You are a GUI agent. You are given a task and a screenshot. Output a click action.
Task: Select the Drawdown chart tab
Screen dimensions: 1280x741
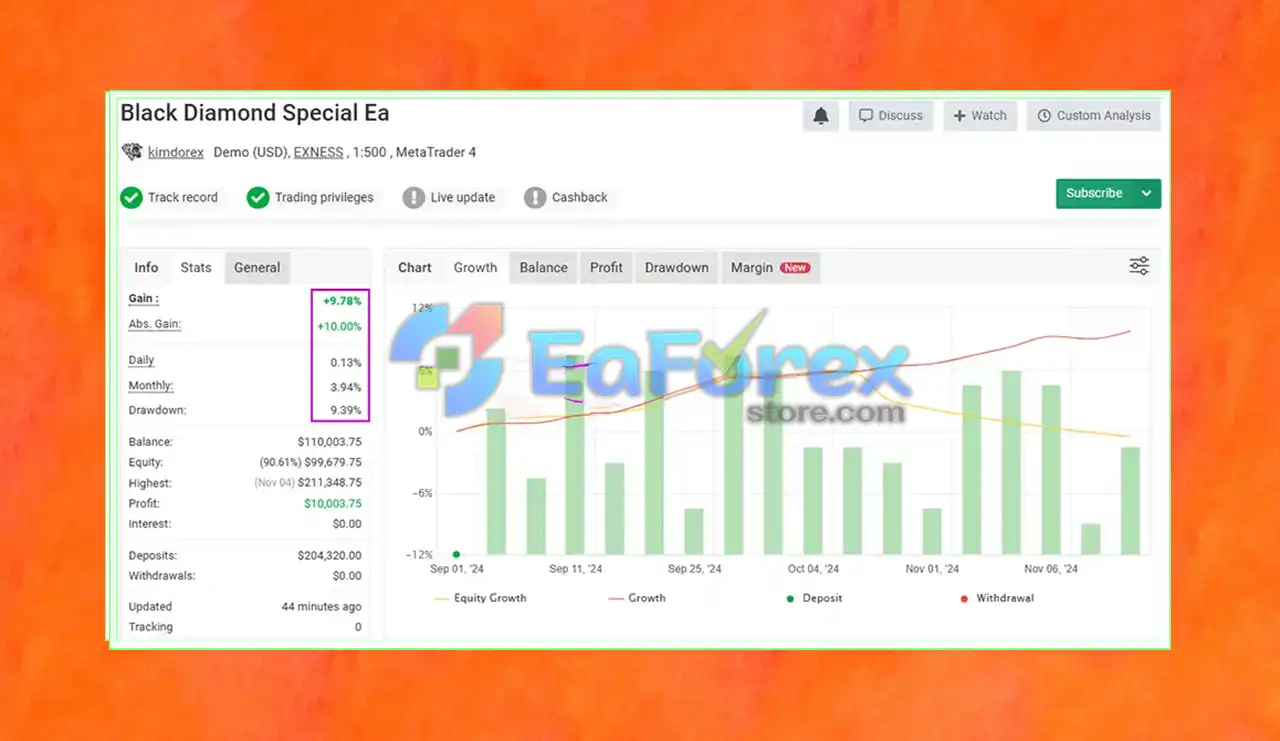[x=677, y=267]
